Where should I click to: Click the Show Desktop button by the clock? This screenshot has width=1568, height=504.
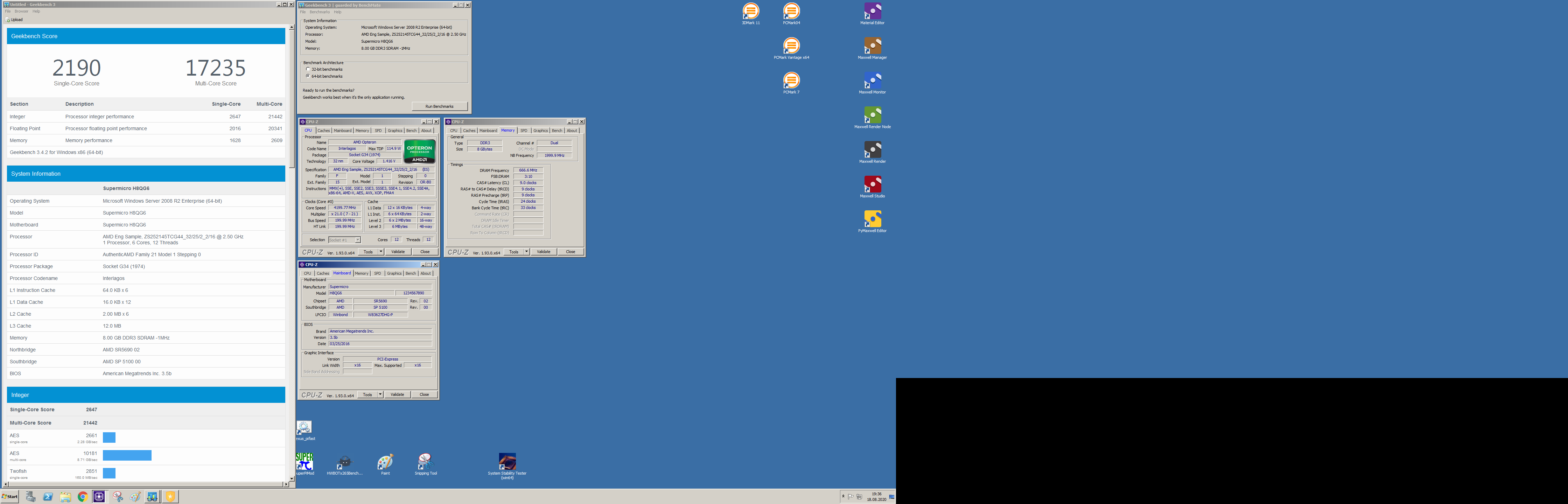[x=892, y=497]
